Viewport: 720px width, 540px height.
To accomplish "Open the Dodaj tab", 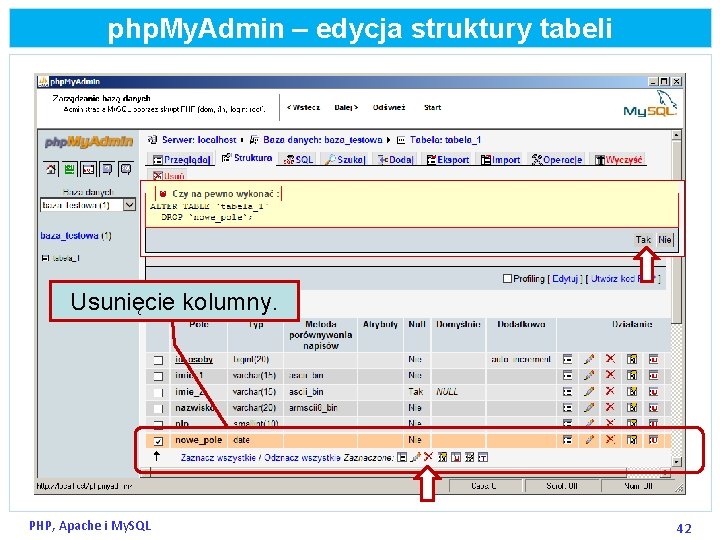I will [x=395, y=159].
